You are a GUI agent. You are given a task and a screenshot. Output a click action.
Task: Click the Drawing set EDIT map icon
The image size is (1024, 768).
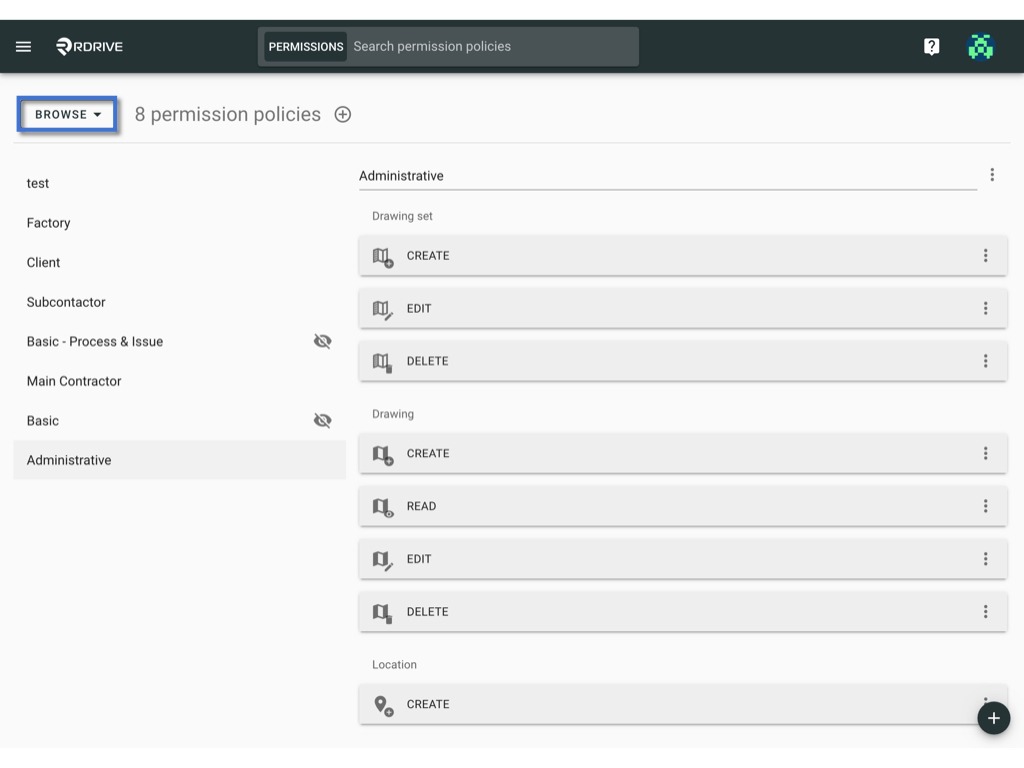tap(383, 310)
